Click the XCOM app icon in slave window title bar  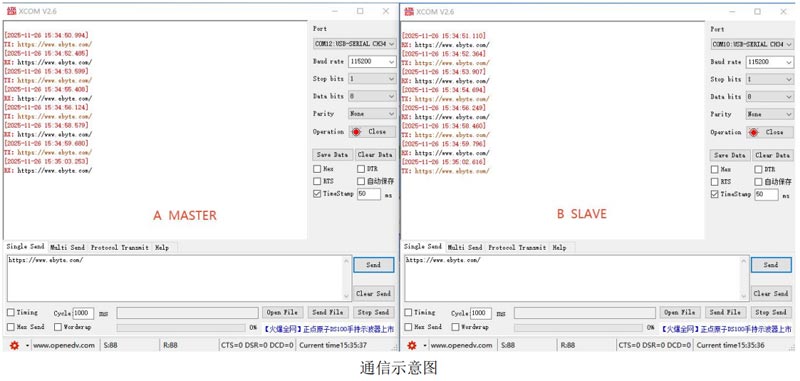coord(409,11)
